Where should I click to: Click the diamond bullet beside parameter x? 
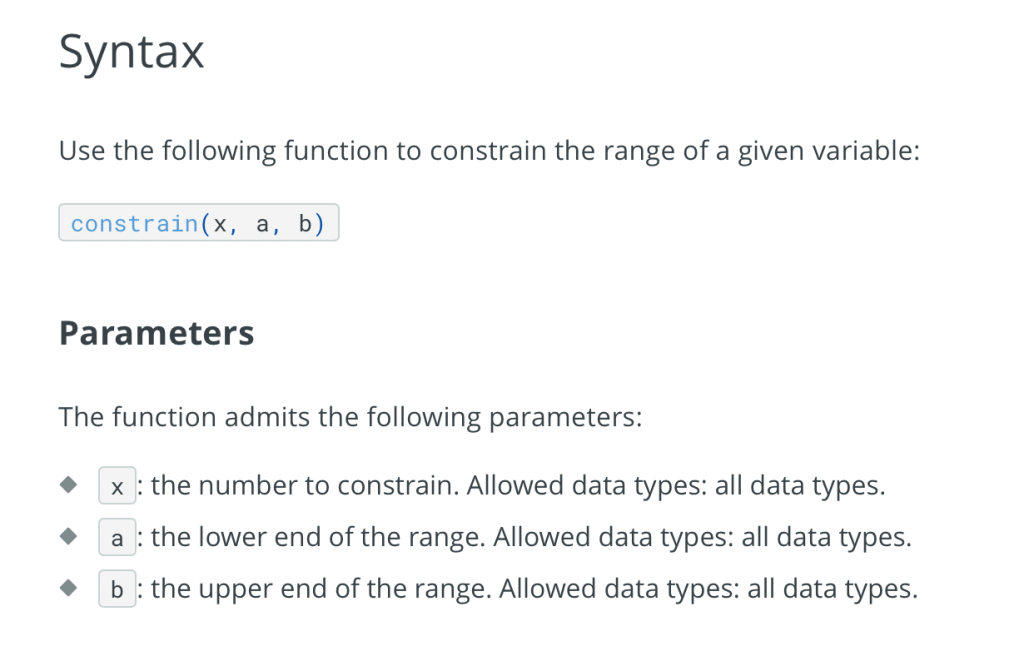[68, 485]
